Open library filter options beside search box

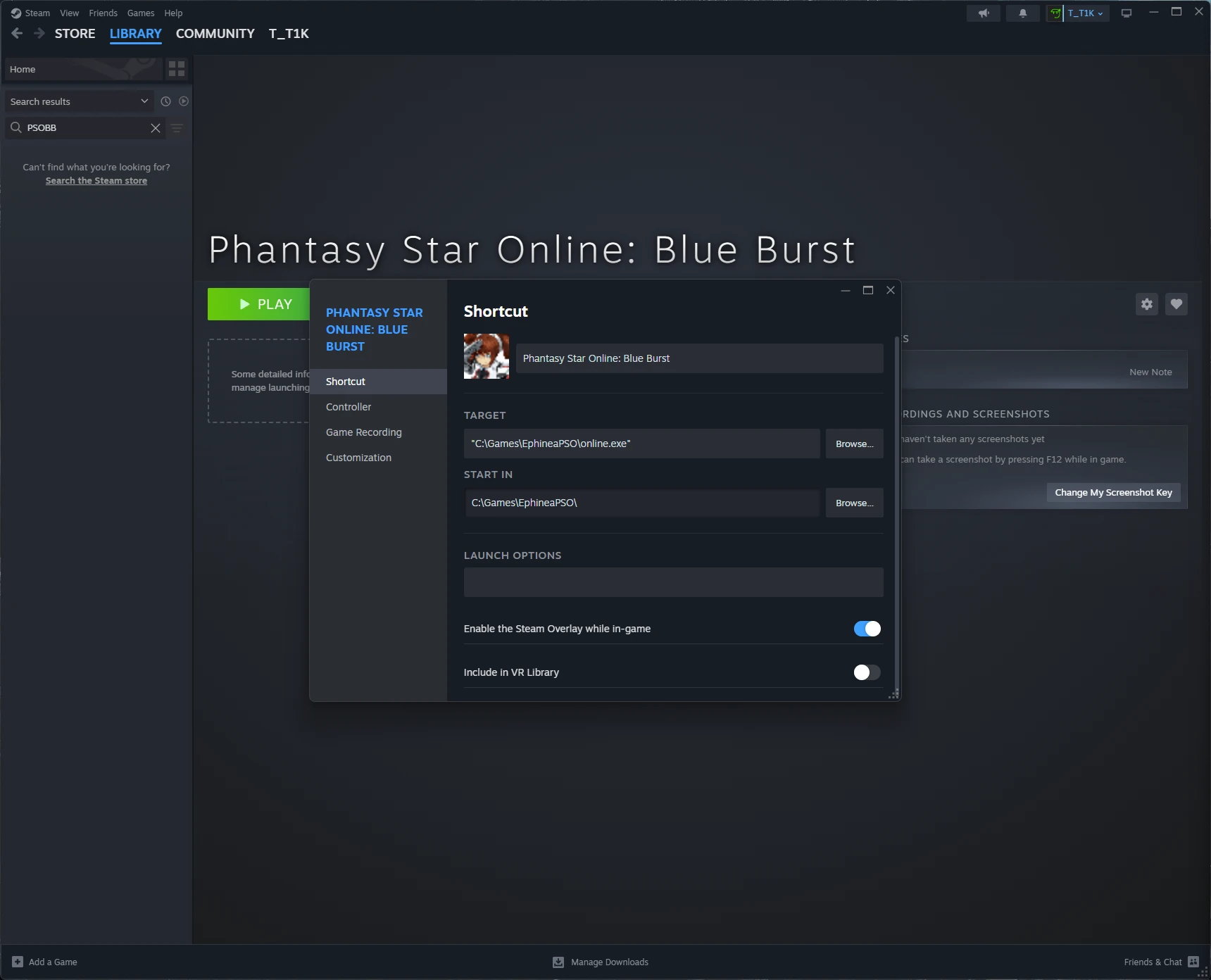tap(176, 128)
